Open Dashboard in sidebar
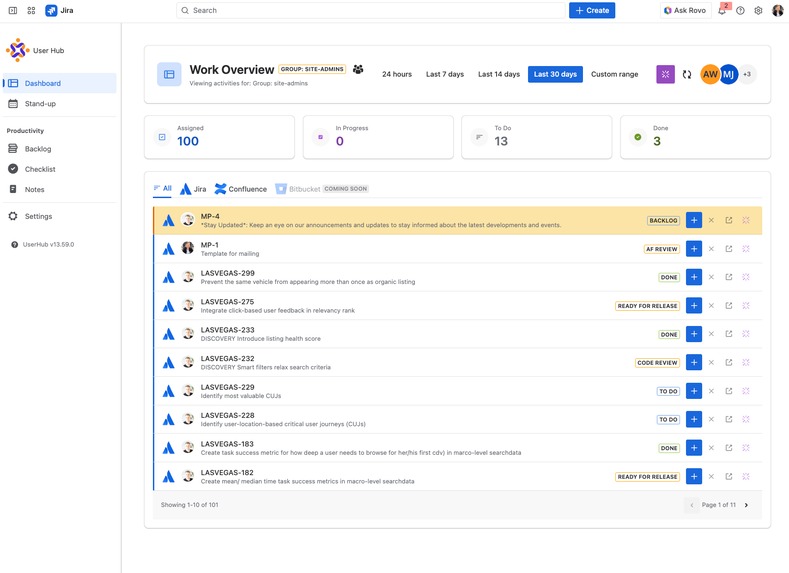 [59, 83]
